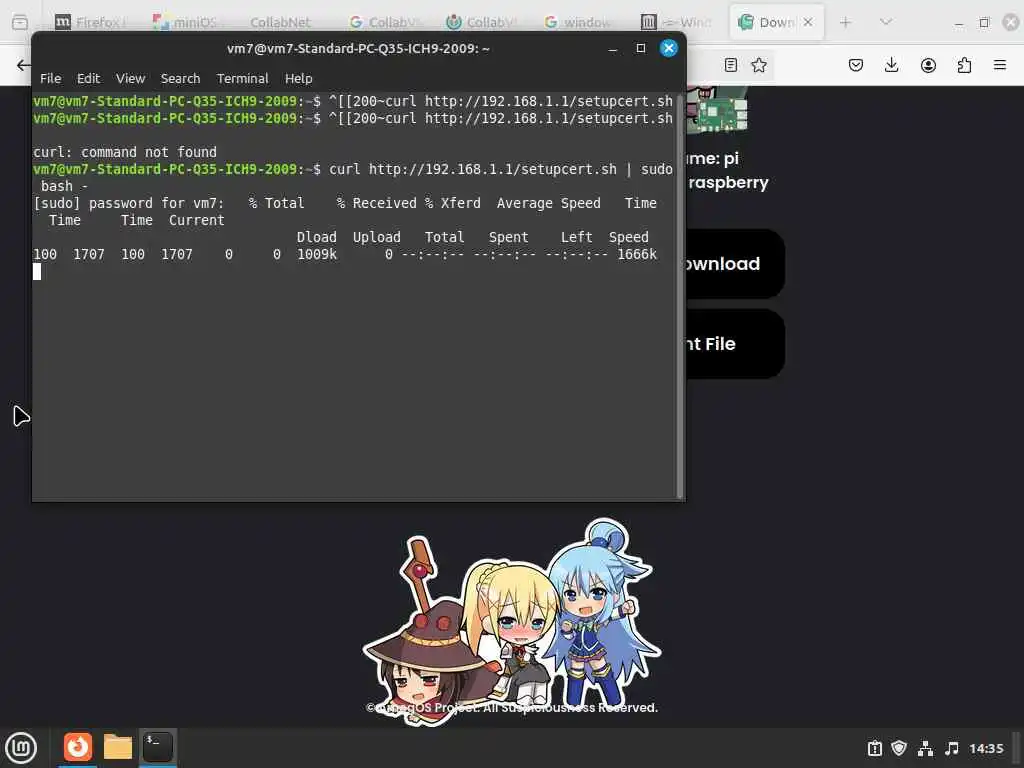Minimize the terminal window

(613, 48)
